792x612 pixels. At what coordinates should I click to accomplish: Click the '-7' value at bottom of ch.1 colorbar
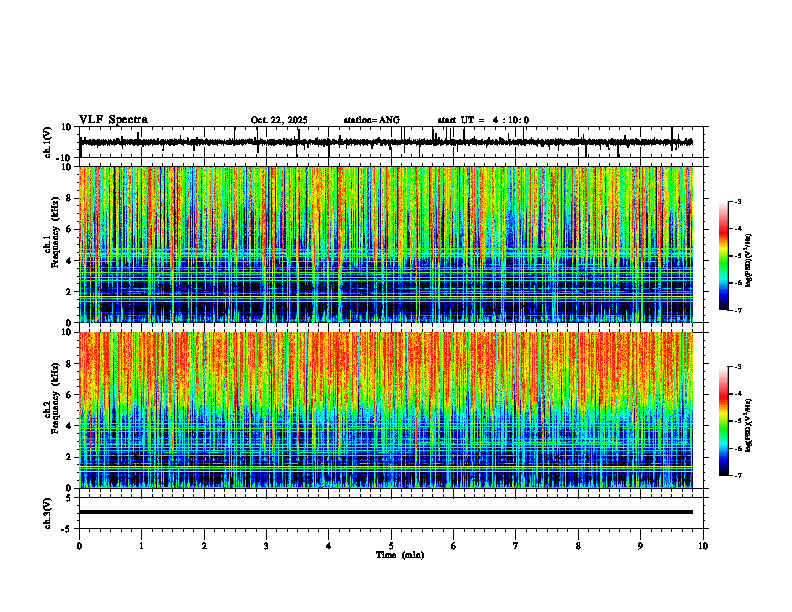point(738,310)
